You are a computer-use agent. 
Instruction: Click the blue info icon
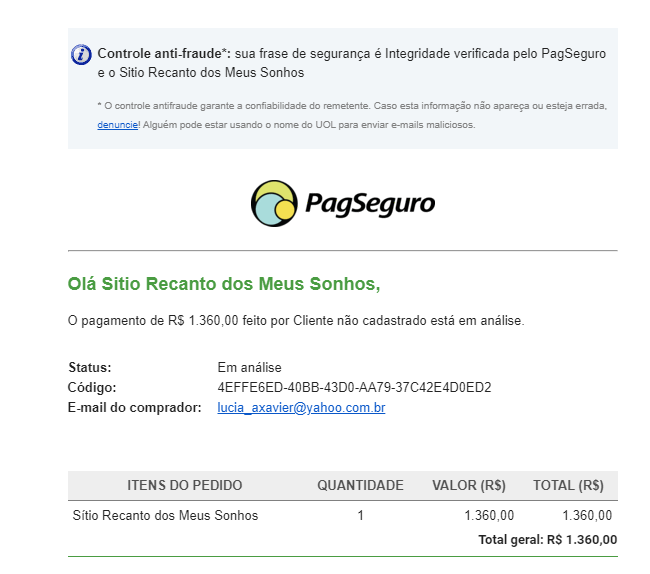[x=81, y=55]
